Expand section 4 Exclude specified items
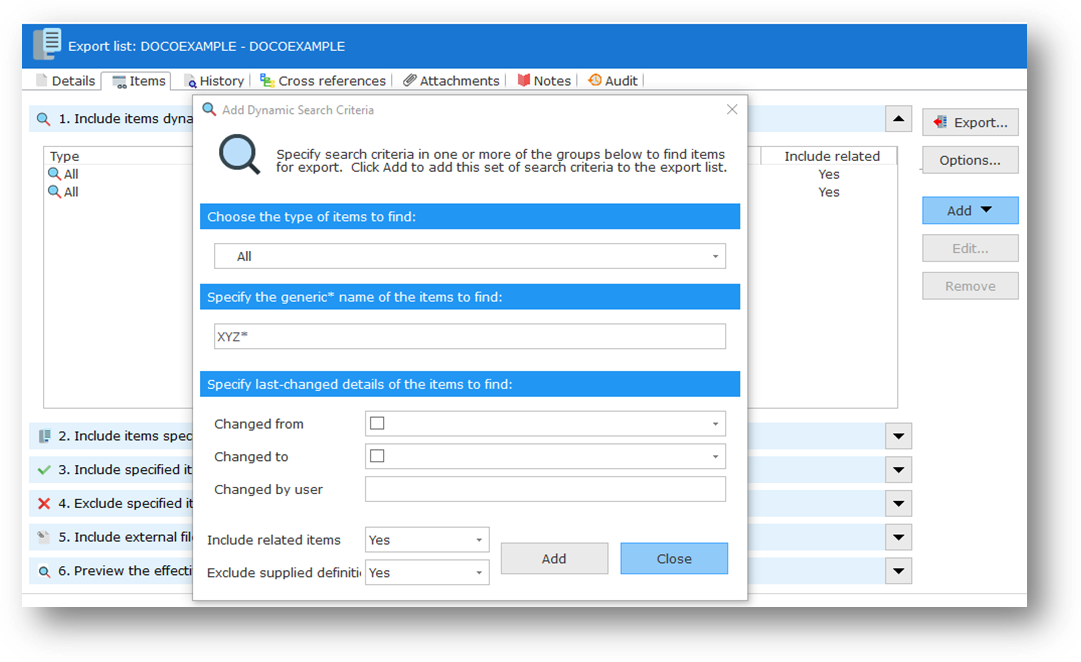This screenshot has height=662, width=1081. 898,503
